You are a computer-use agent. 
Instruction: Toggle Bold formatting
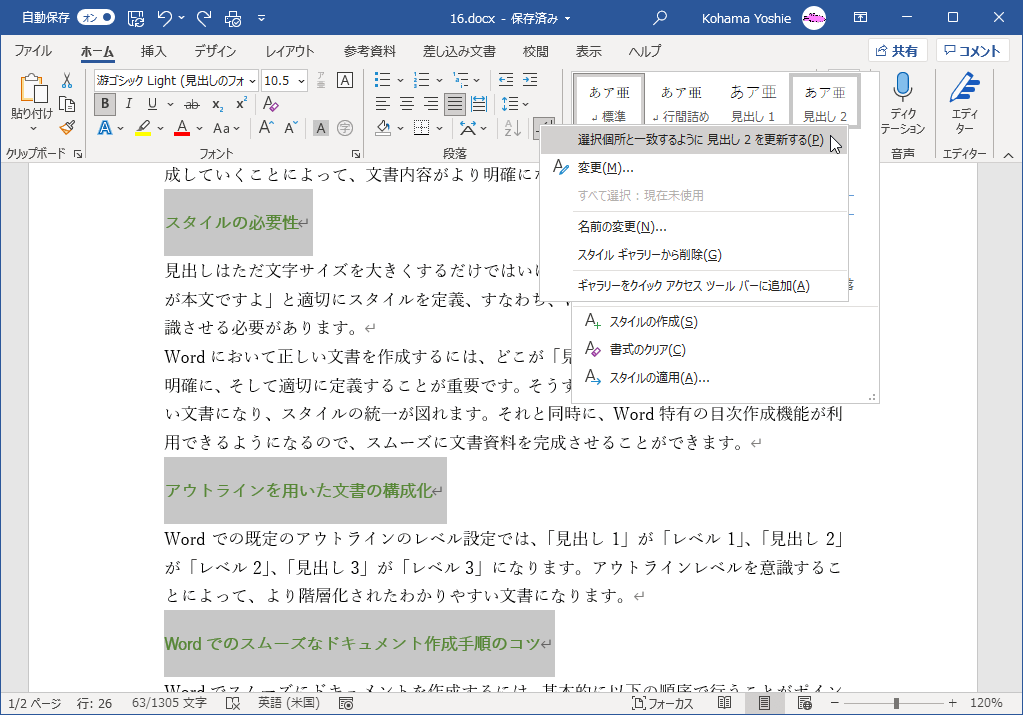[104, 104]
